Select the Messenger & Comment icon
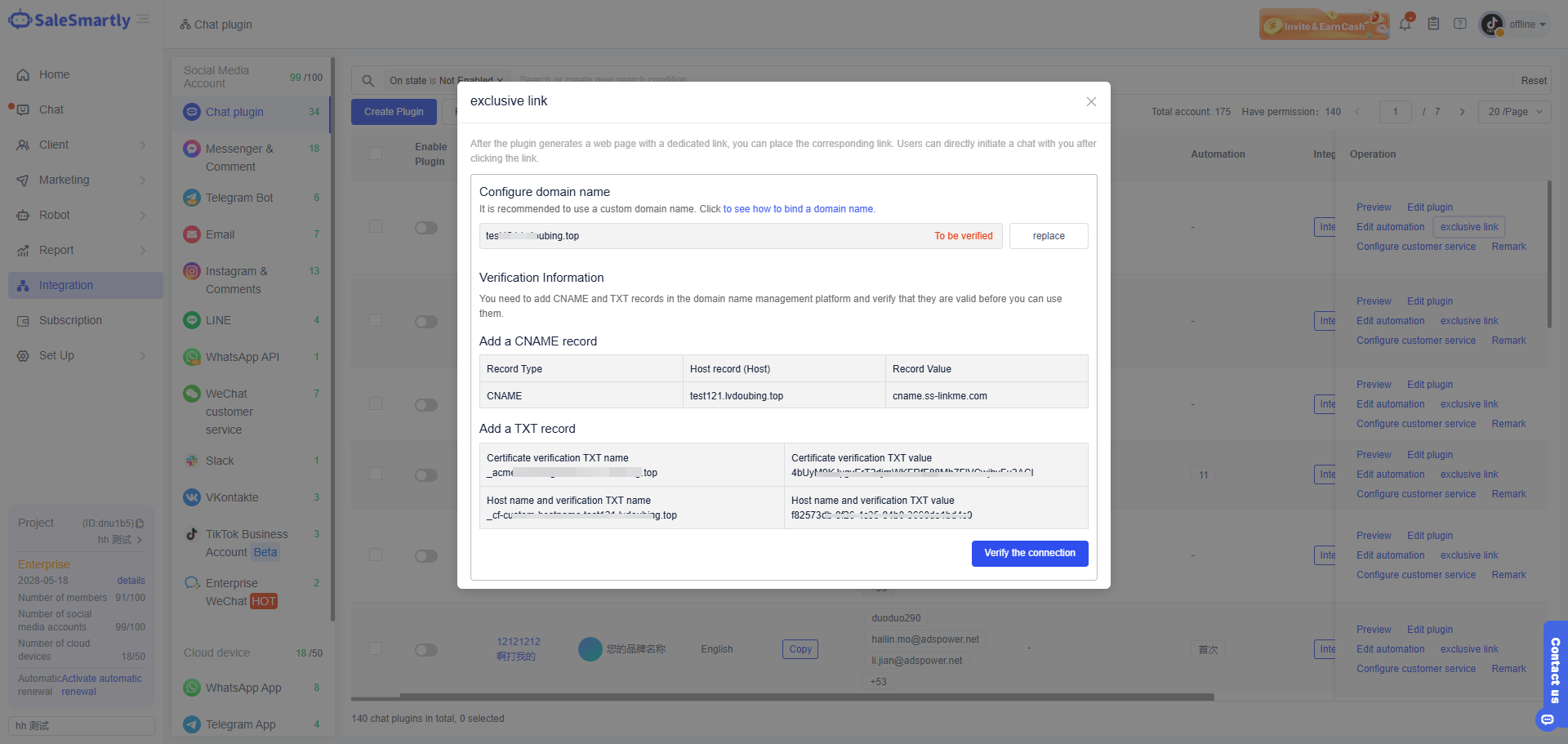Viewport: 1568px width, 744px height. pyautogui.click(x=192, y=149)
